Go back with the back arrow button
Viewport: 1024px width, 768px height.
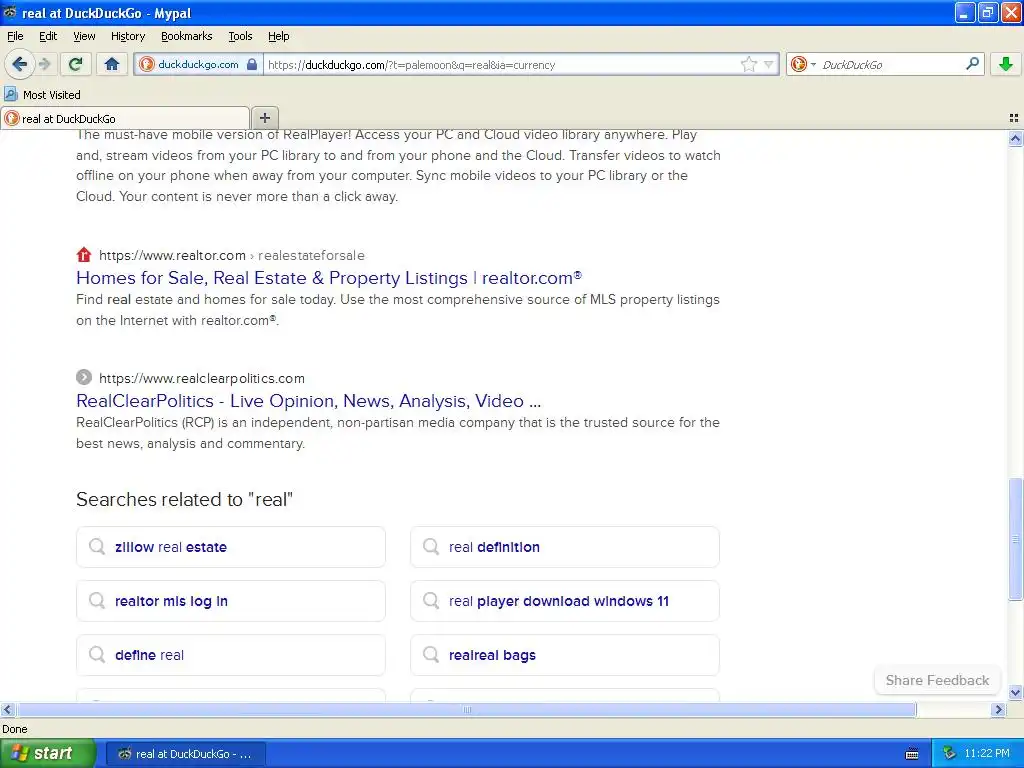(x=19, y=64)
